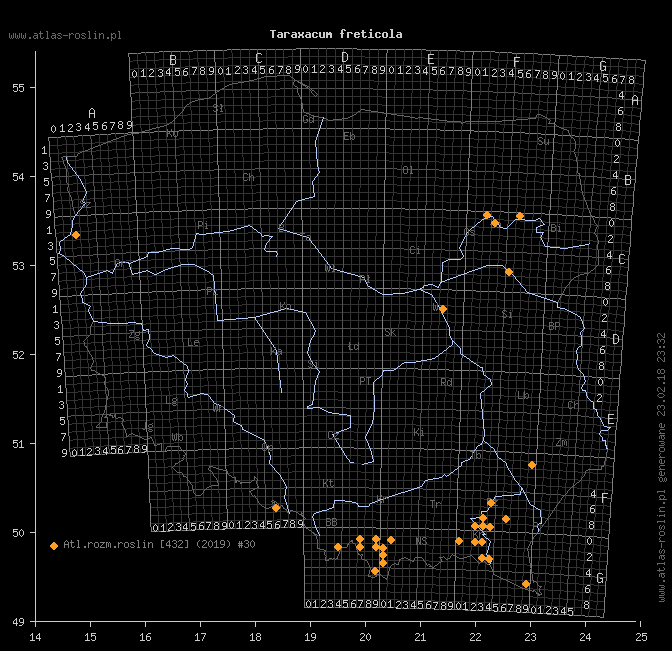Viewport: 672px width, 651px height.
Task: Click the 'Lb' city label
Action: click(x=523, y=395)
